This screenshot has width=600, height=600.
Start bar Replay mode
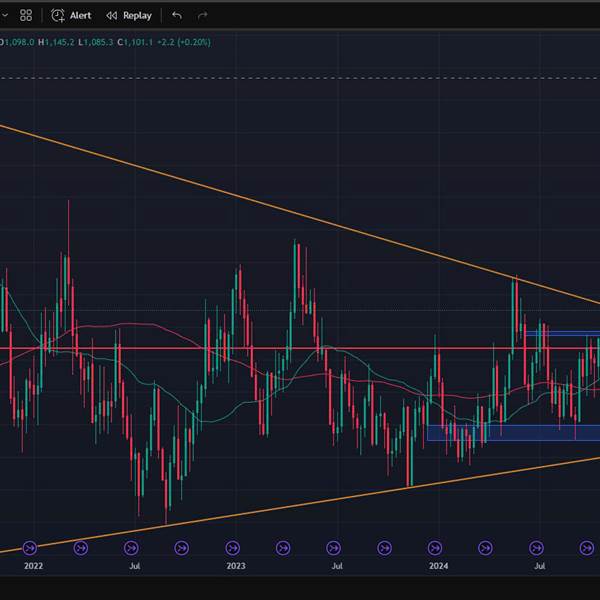click(x=129, y=15)
